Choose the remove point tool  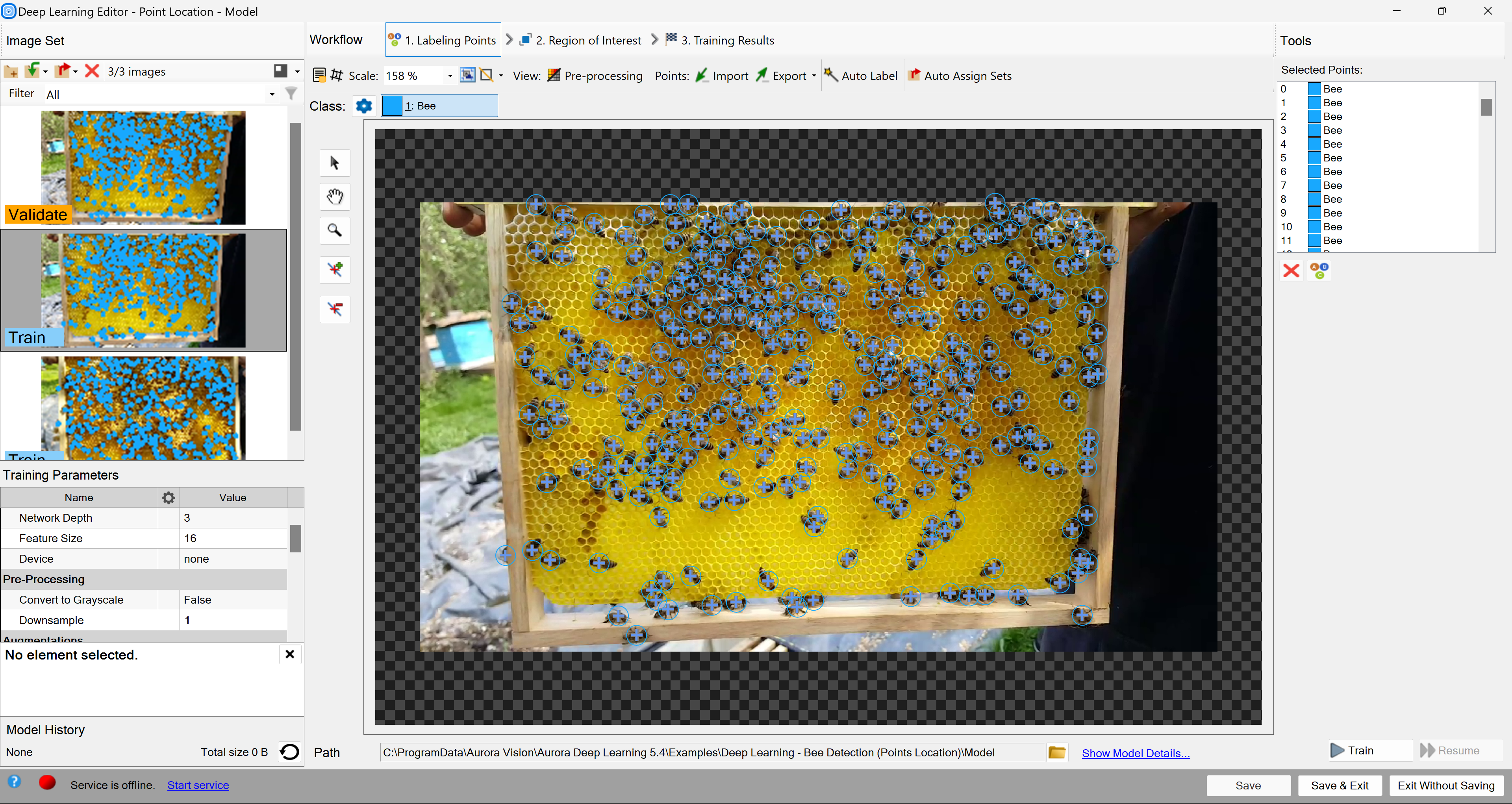tap(335, 309)
